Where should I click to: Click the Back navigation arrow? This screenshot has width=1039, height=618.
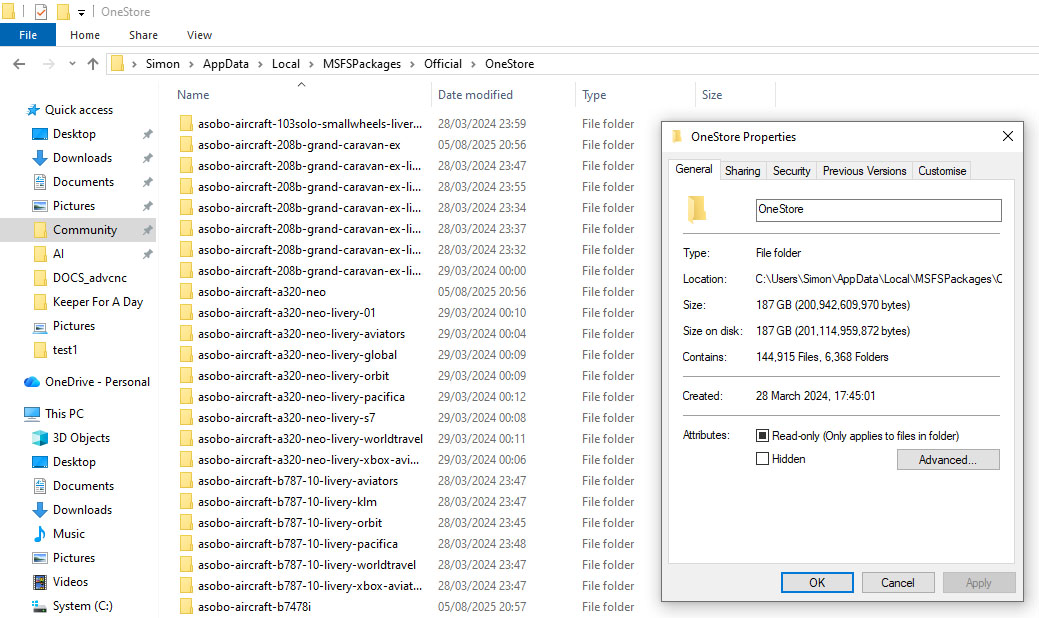tap(19, 64)
